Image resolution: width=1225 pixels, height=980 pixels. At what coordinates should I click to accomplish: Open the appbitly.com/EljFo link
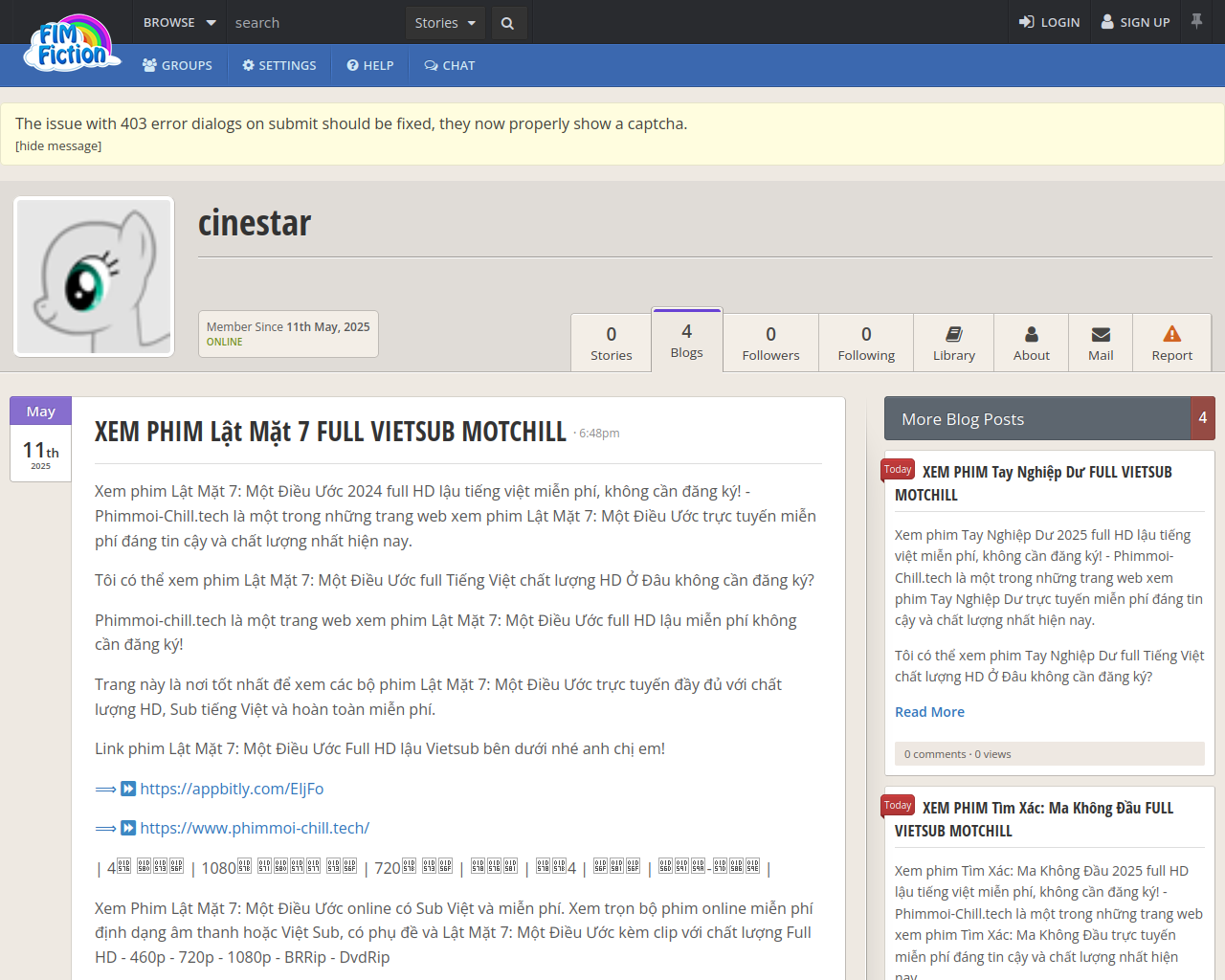click(232, 789)
